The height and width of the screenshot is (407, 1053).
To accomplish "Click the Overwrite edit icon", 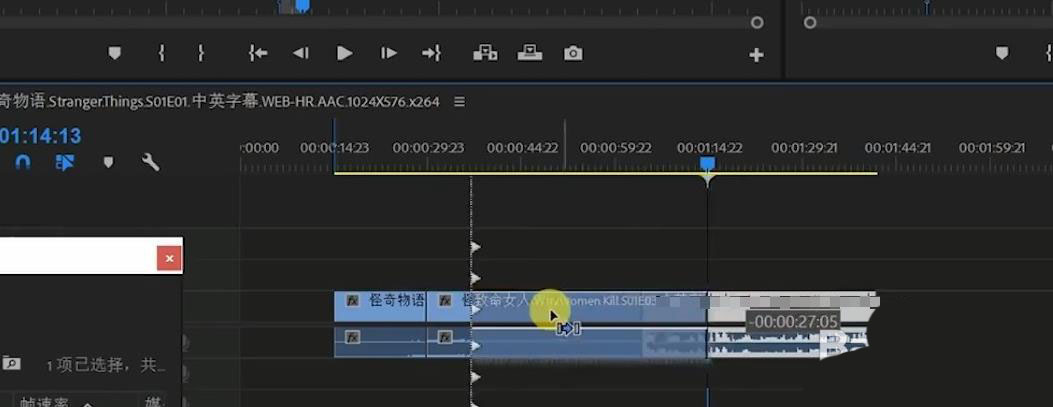I will pyautogui.click(x=529, y=54).
